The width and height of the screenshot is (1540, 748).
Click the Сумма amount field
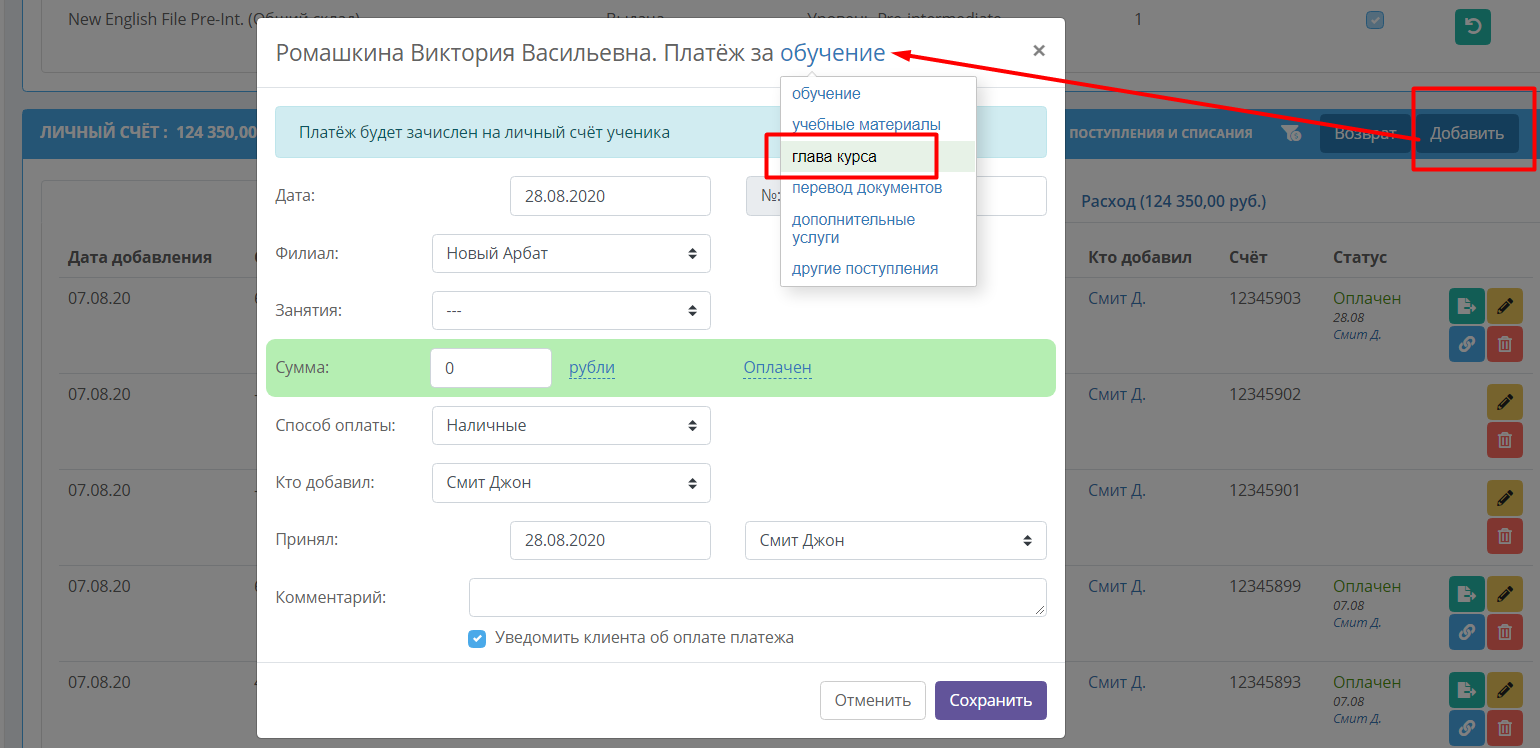491,368
